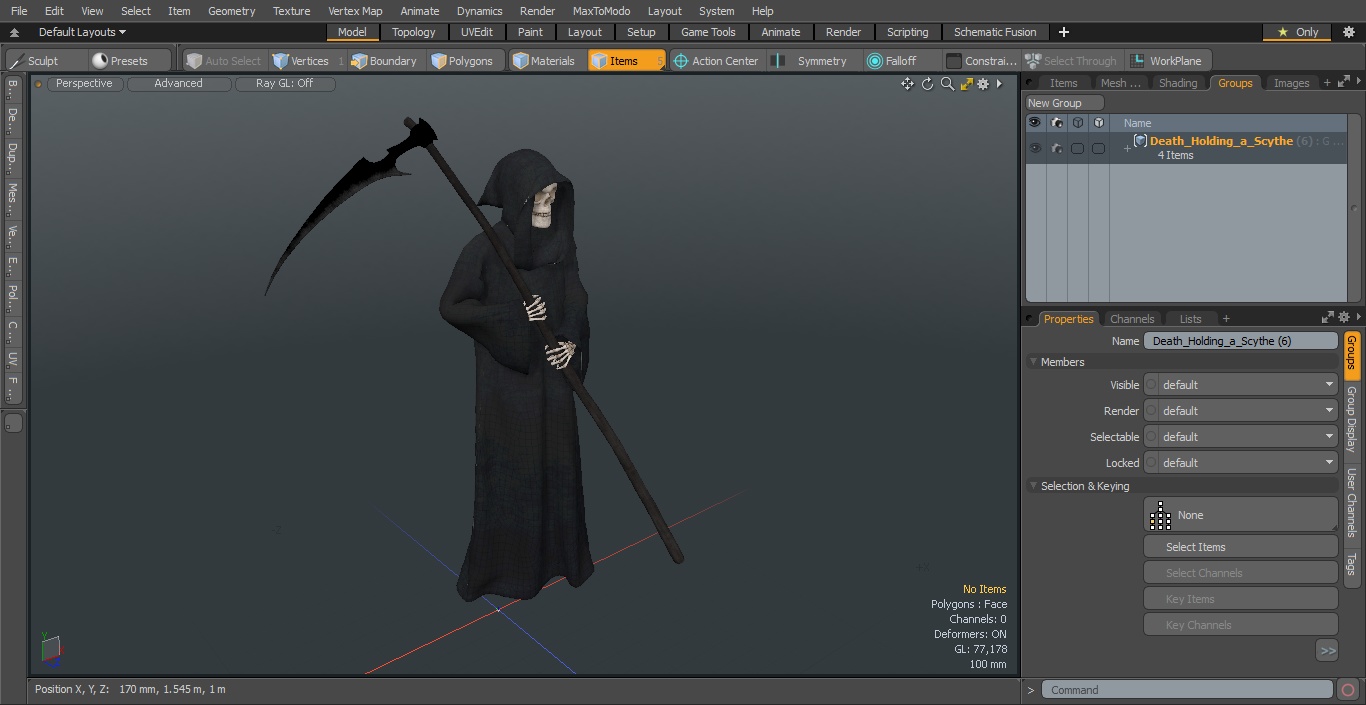
Task: Click the Command input field
Action: (x=1187, y=690)
